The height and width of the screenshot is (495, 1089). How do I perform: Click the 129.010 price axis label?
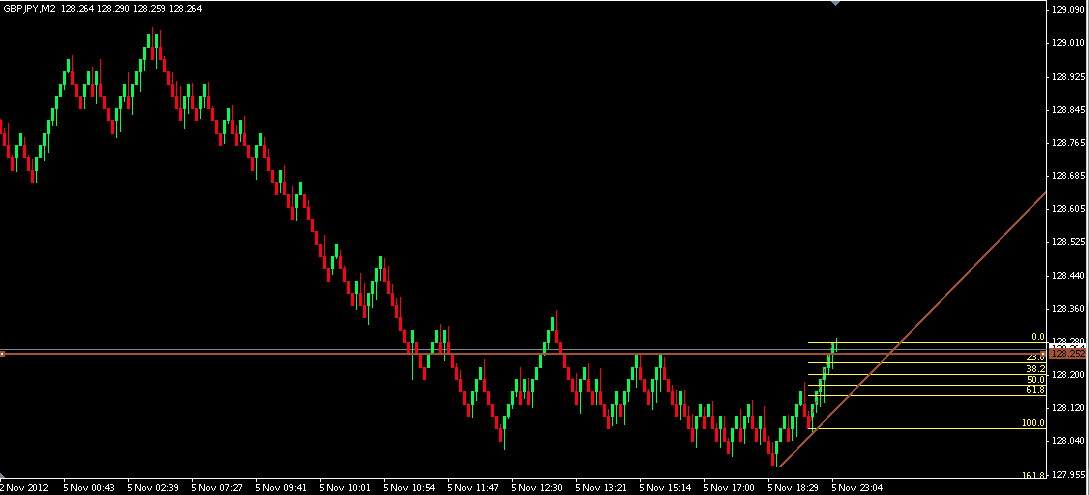tap(1070, 43)
